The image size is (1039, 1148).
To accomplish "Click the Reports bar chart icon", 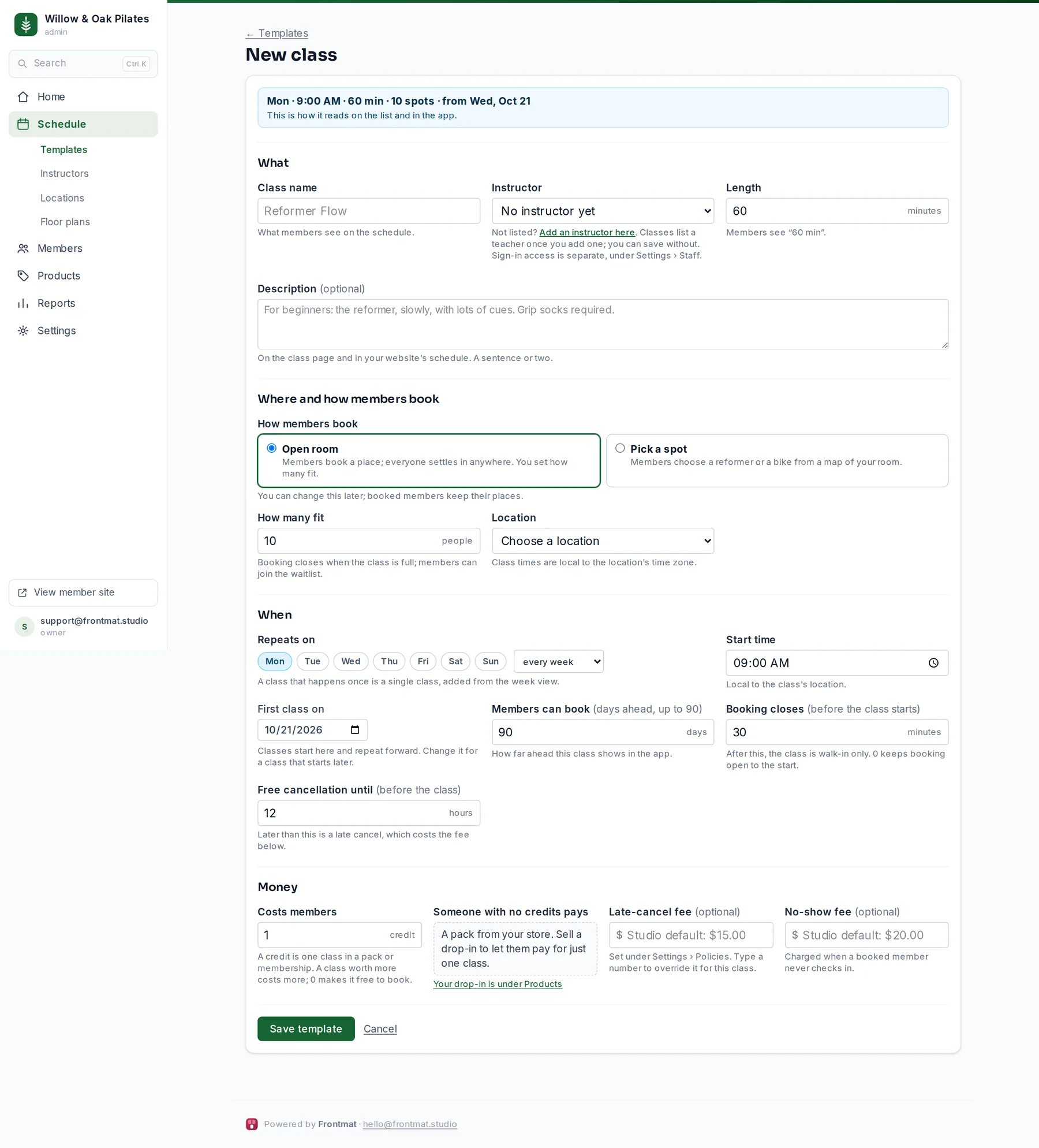I will [23, 303].
